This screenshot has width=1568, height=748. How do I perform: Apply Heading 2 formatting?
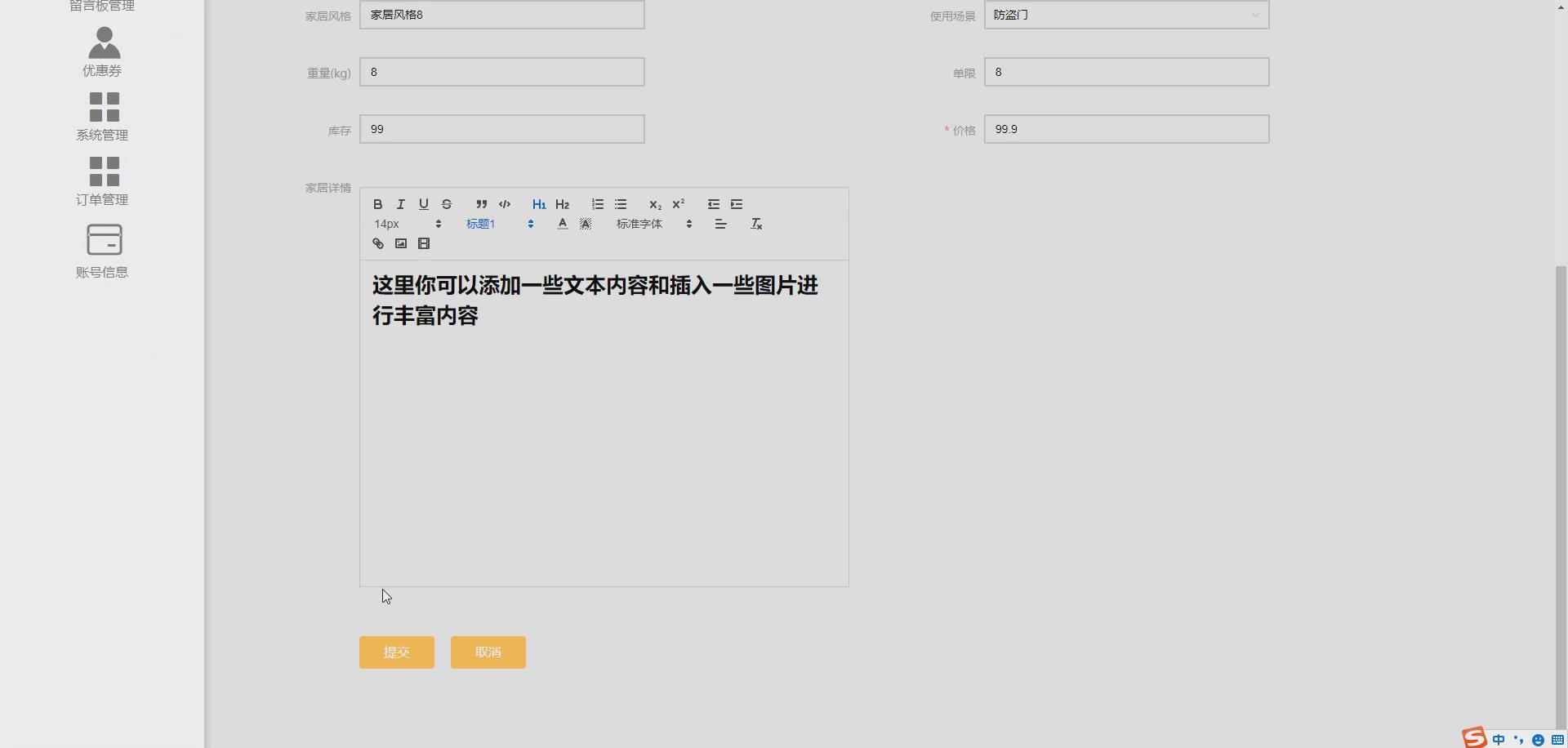(562, 204)
